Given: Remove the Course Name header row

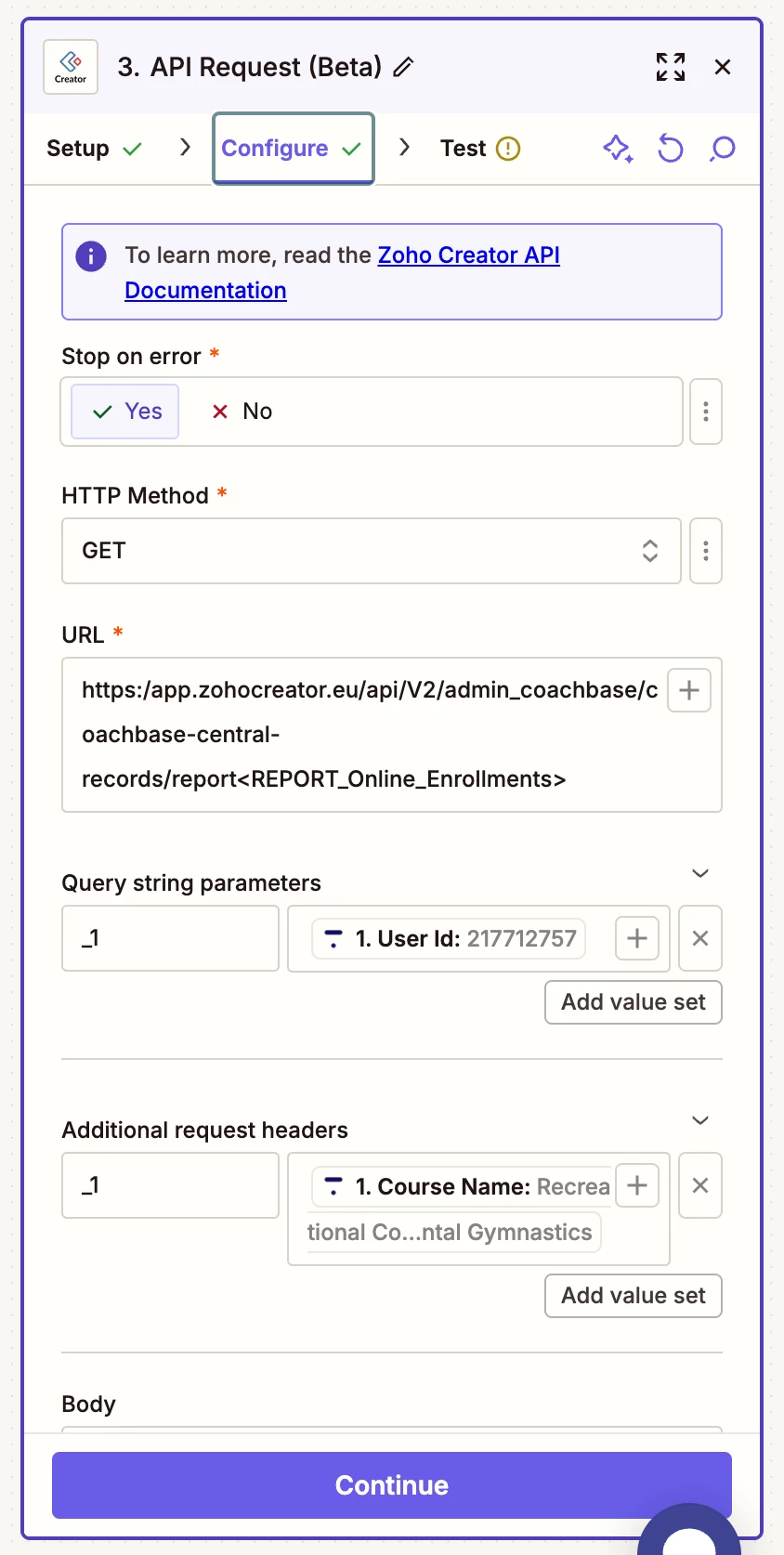Looking at the screenshot, I should click(x=700, y=1185).
